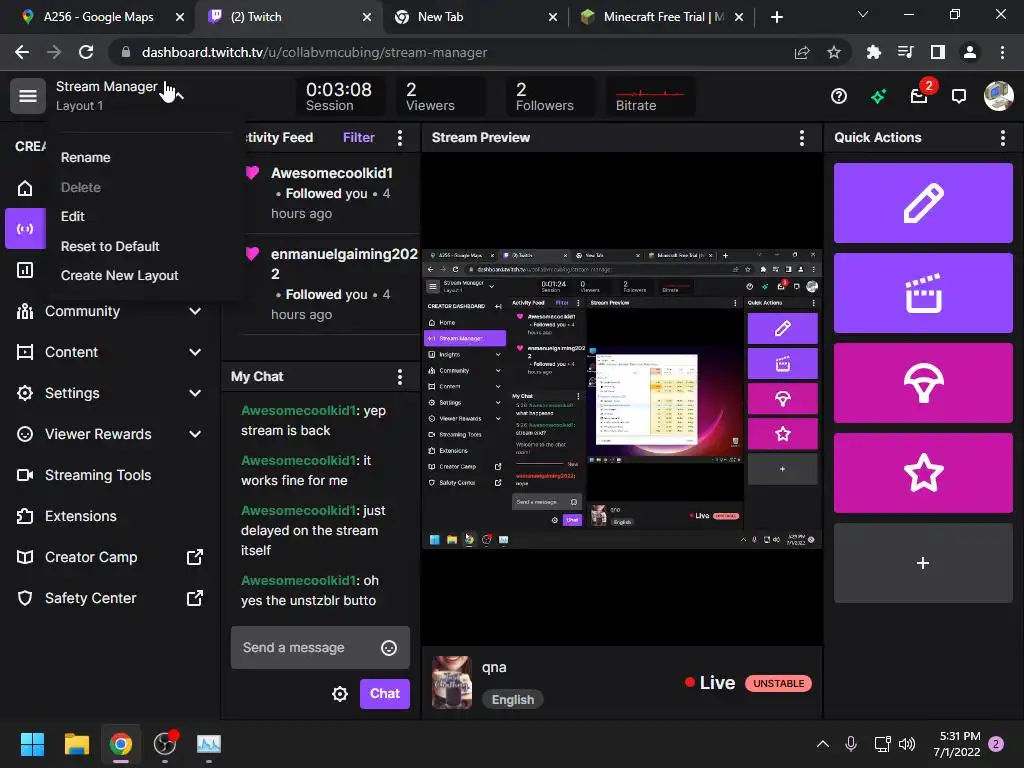Toggle the Chrome side panel icon
This screenshot has height=768, width=1024.
click(938, 53)
